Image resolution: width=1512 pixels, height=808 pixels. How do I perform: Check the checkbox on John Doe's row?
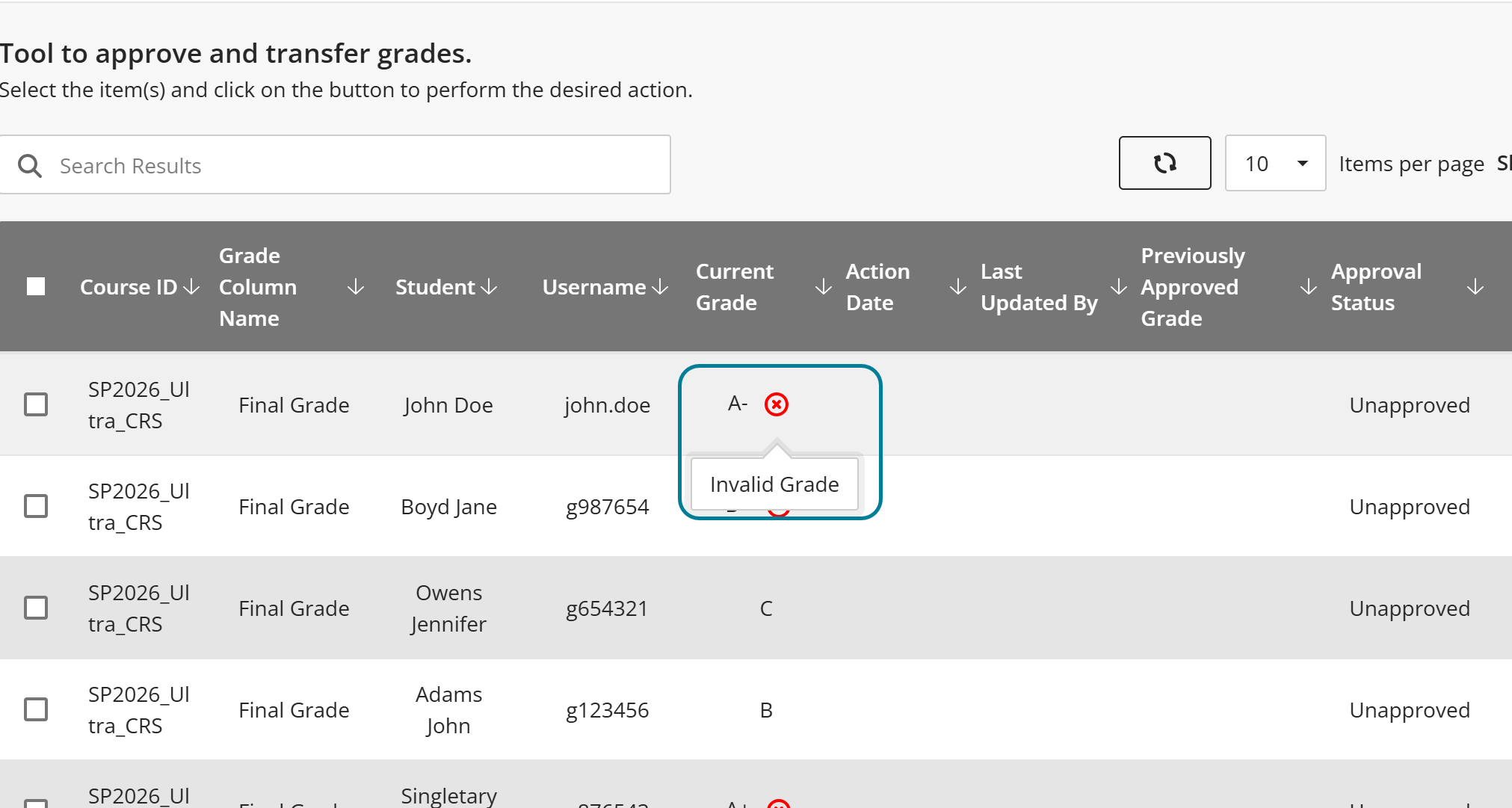[36, 404]
